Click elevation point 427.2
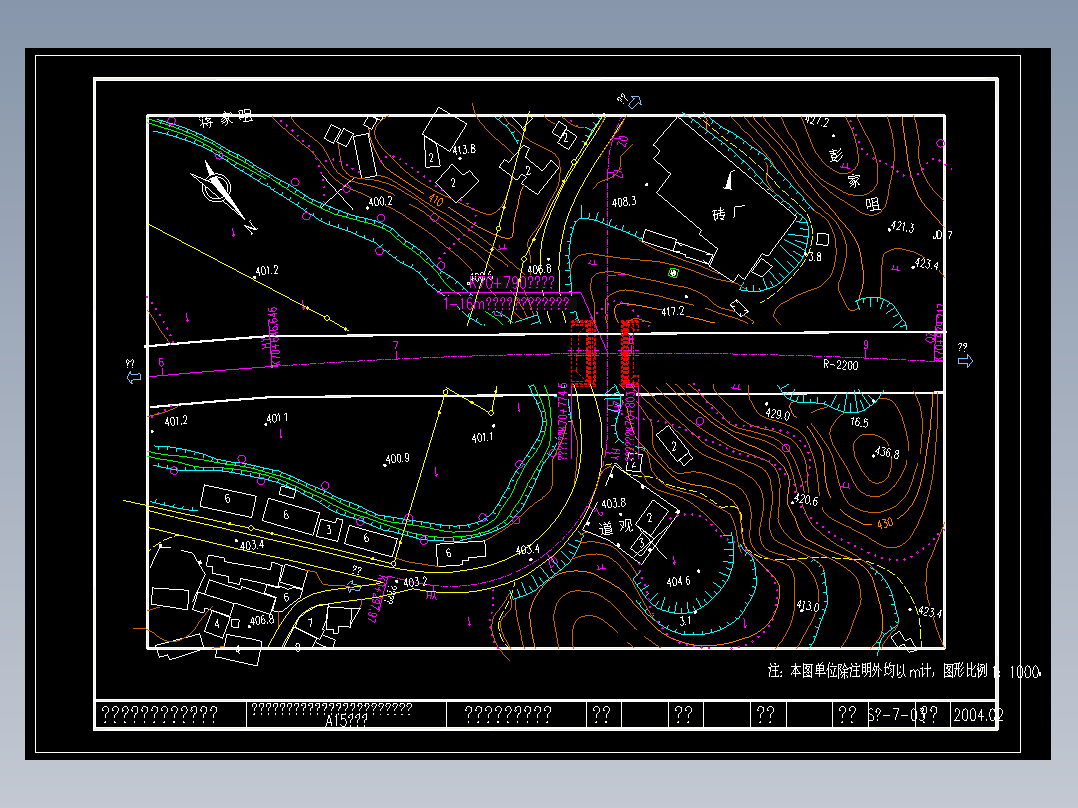 [817, 122]
